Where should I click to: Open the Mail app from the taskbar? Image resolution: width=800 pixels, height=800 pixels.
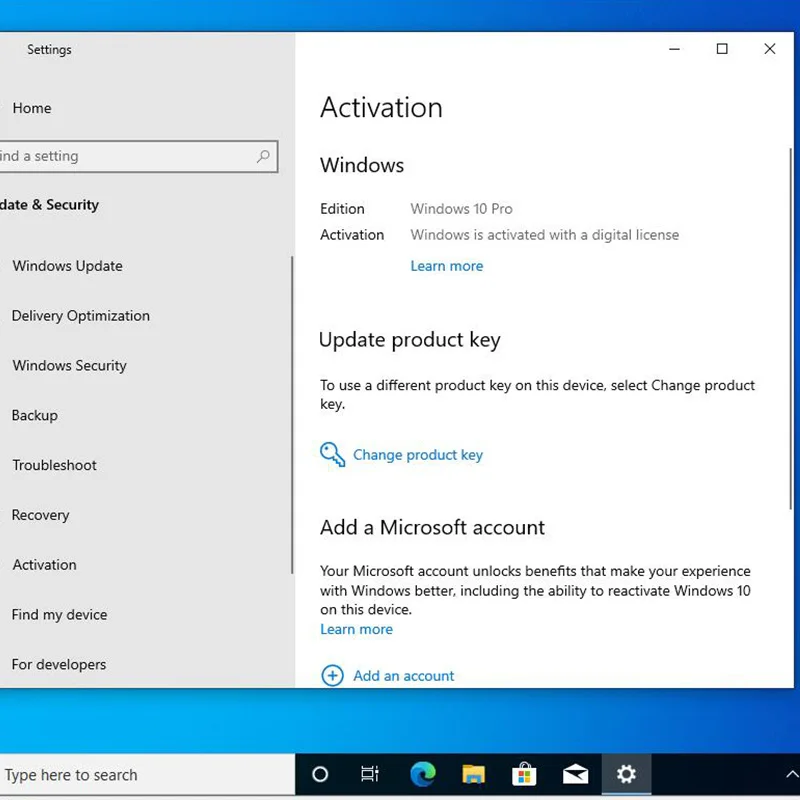(x=575, y=774)
